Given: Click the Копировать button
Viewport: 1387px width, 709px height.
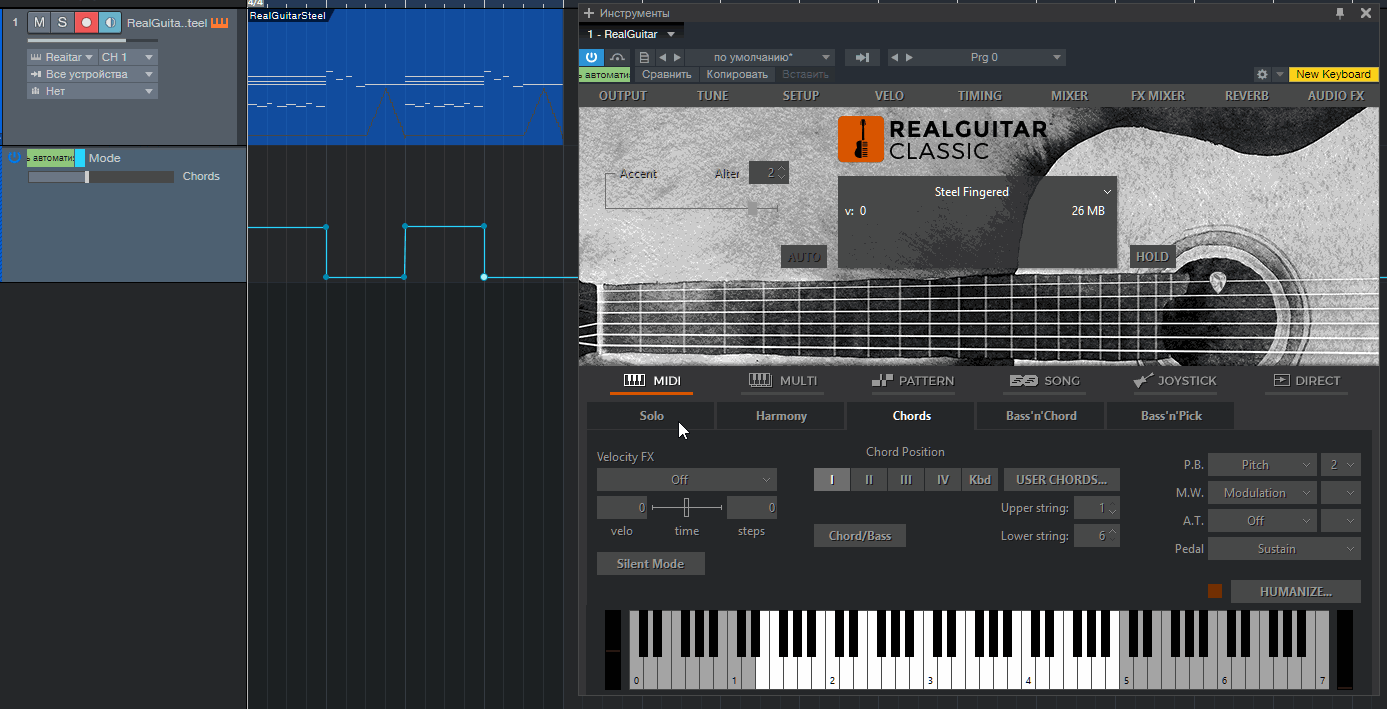Looking at the screenshot, I should pos(737,75).
